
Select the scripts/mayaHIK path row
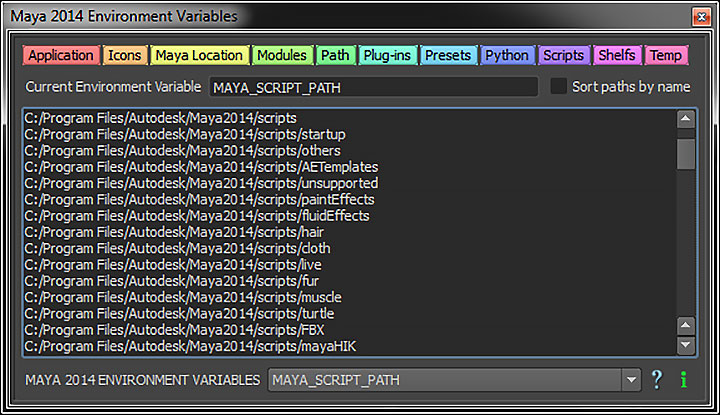(349, 346)
